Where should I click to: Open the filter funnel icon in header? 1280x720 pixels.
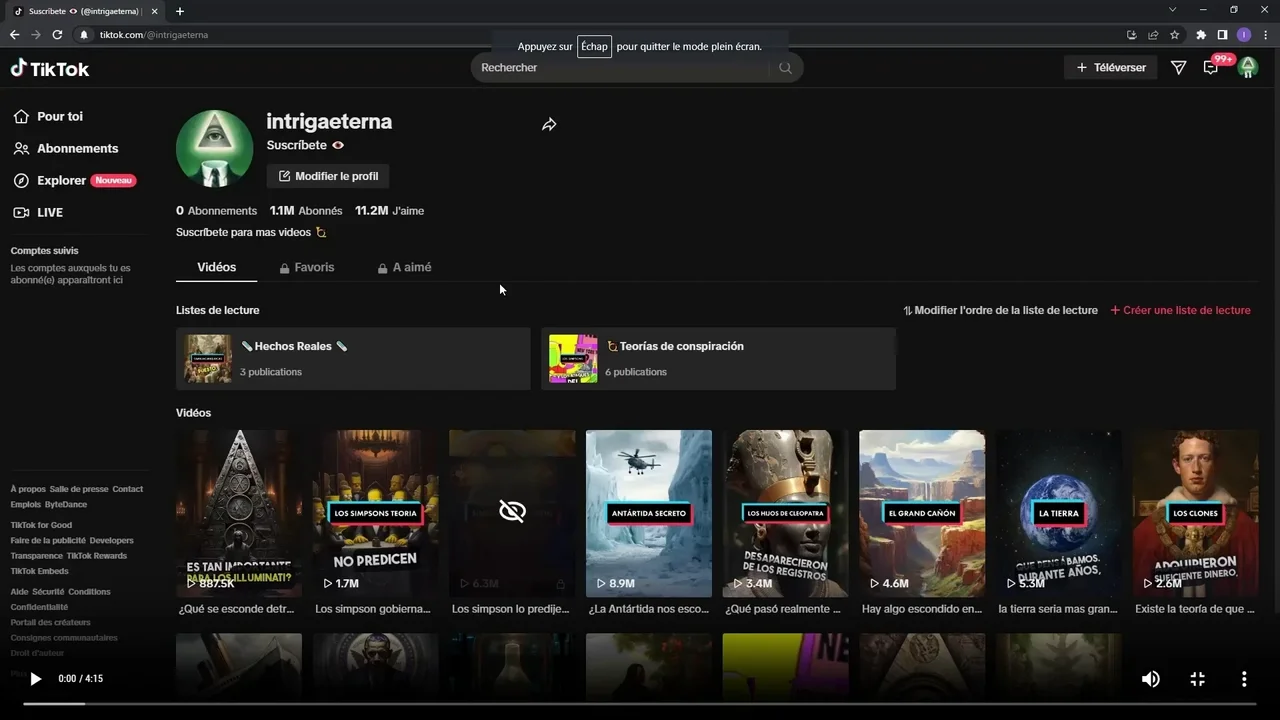[1178, 68]
